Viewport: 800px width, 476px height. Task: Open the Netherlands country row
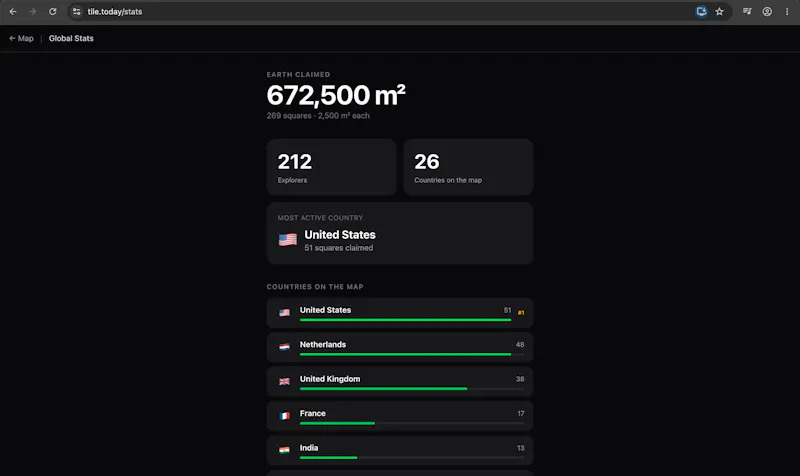[x=399, y=347]
